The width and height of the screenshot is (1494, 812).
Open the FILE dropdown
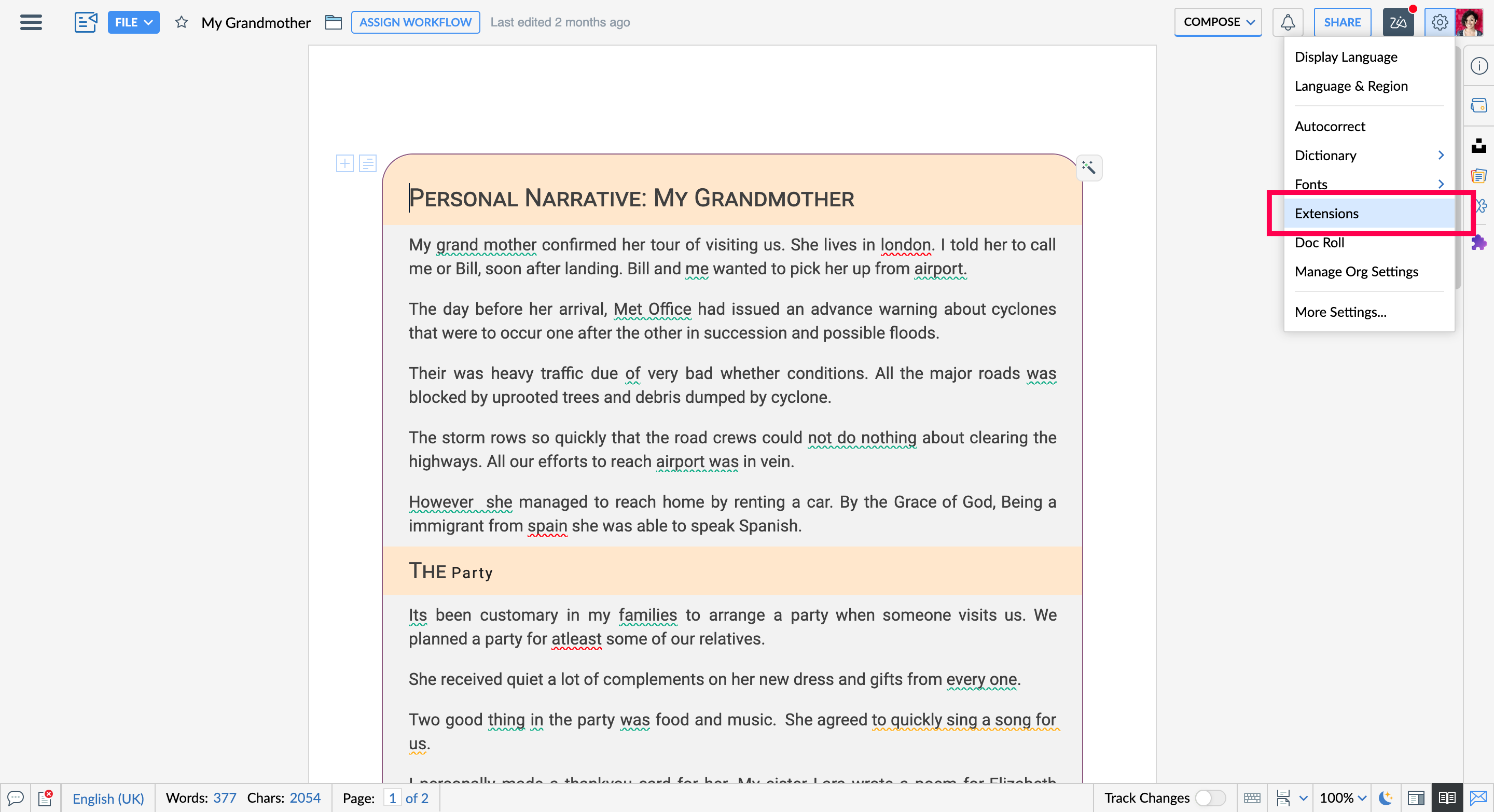coord(133,22)
